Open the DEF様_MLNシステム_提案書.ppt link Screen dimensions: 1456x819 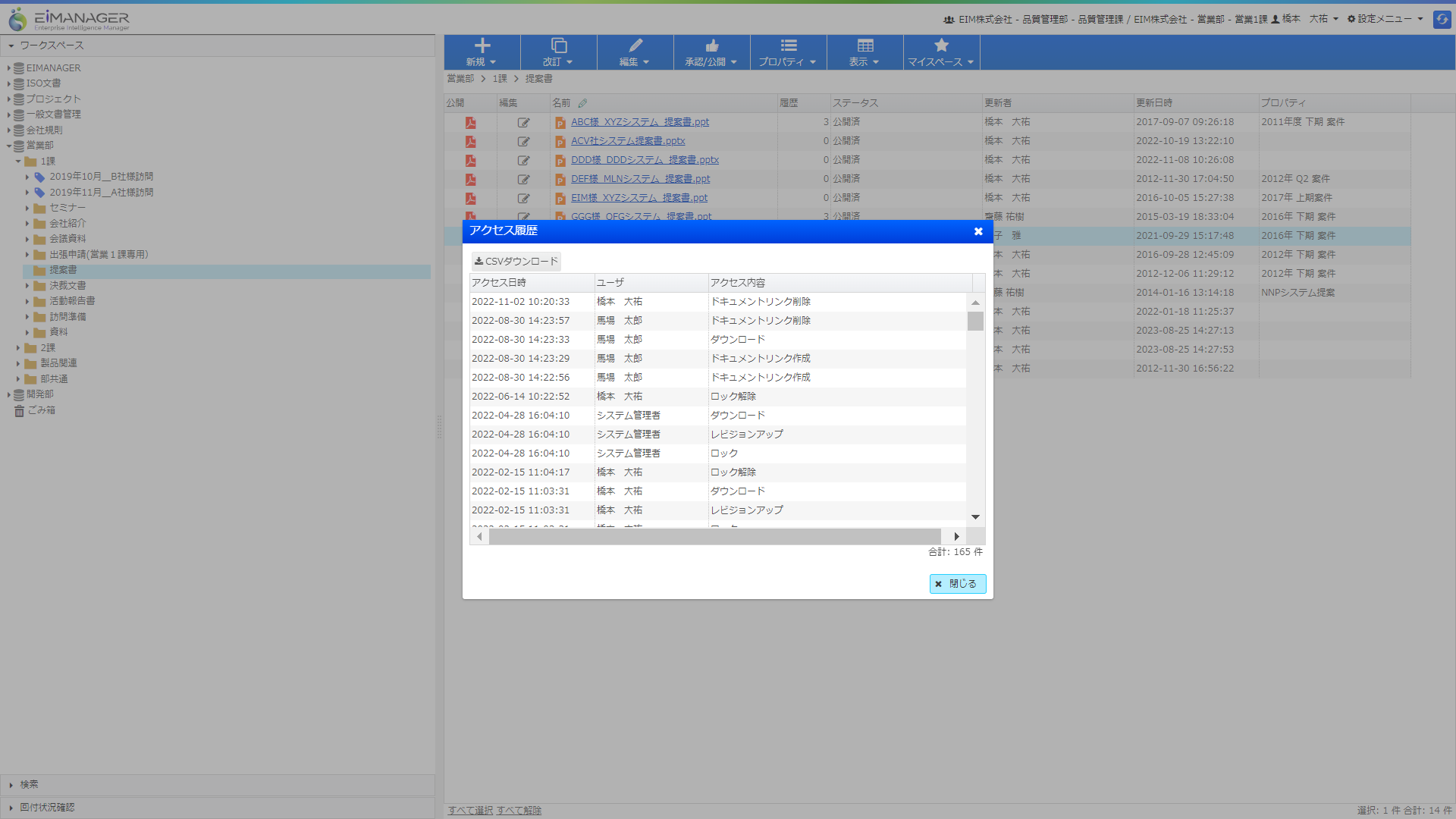pyautogui.click(x=641, y=179)
